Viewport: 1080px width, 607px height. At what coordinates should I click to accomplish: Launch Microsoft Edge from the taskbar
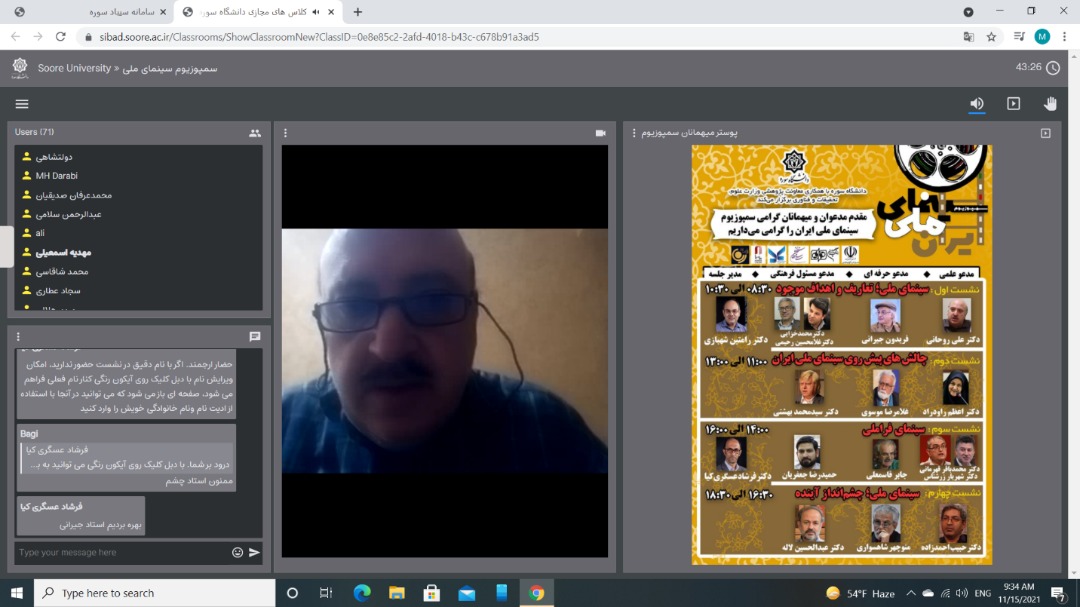coord(362,593)
